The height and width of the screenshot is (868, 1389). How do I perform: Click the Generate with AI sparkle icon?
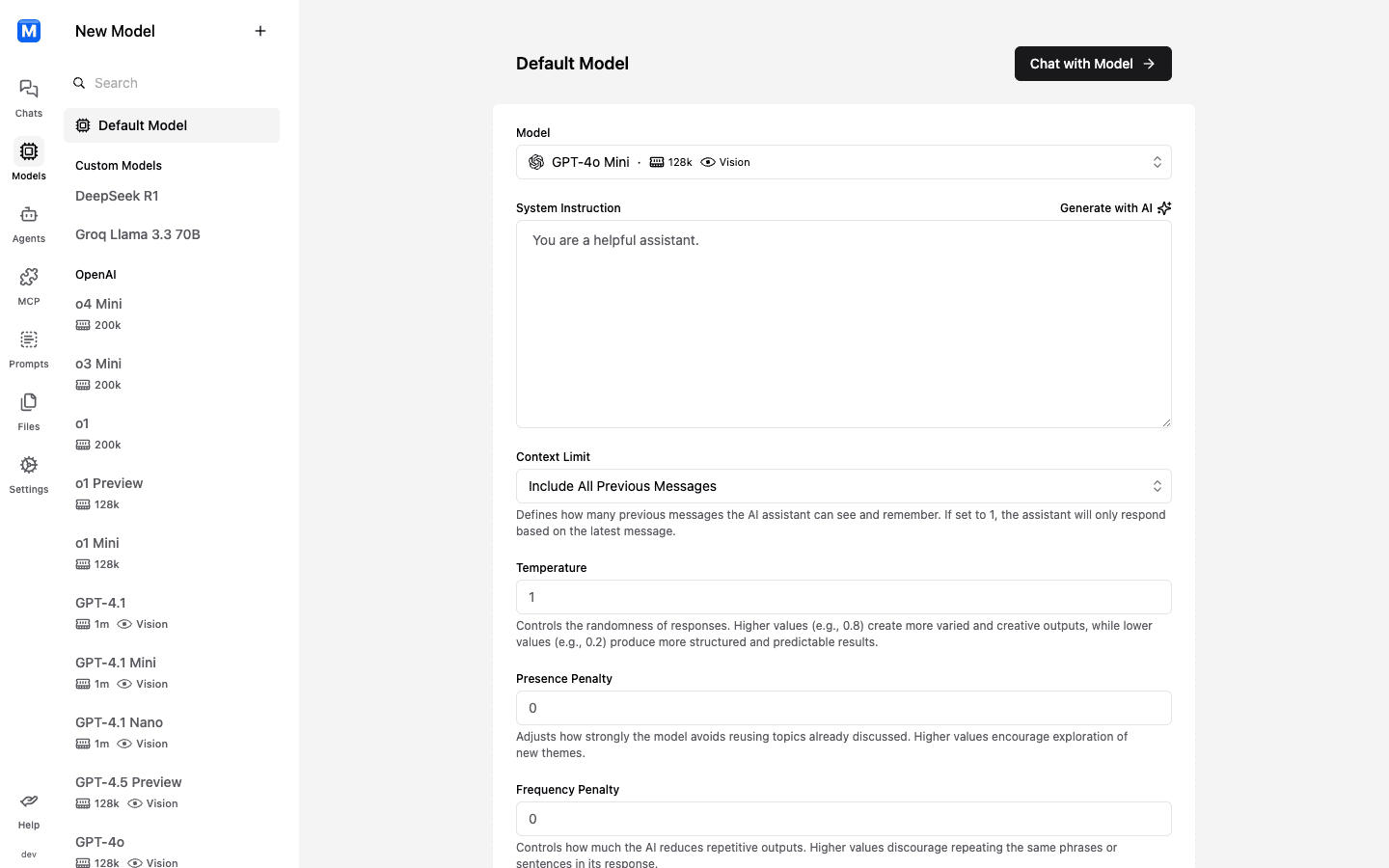pyautogui.click(x=1164, y=208)
